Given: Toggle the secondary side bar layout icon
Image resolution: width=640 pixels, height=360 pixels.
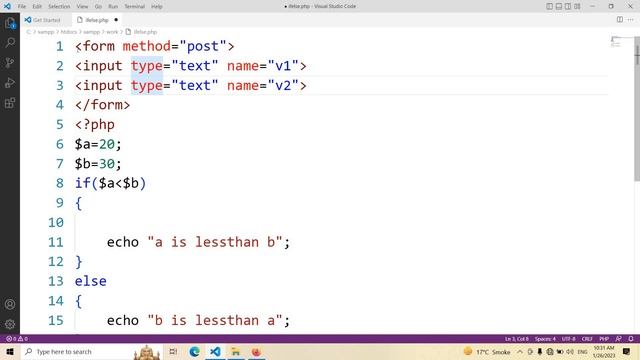Looking at the screenshot, I should pyautogui.click(x=568, y=6).
